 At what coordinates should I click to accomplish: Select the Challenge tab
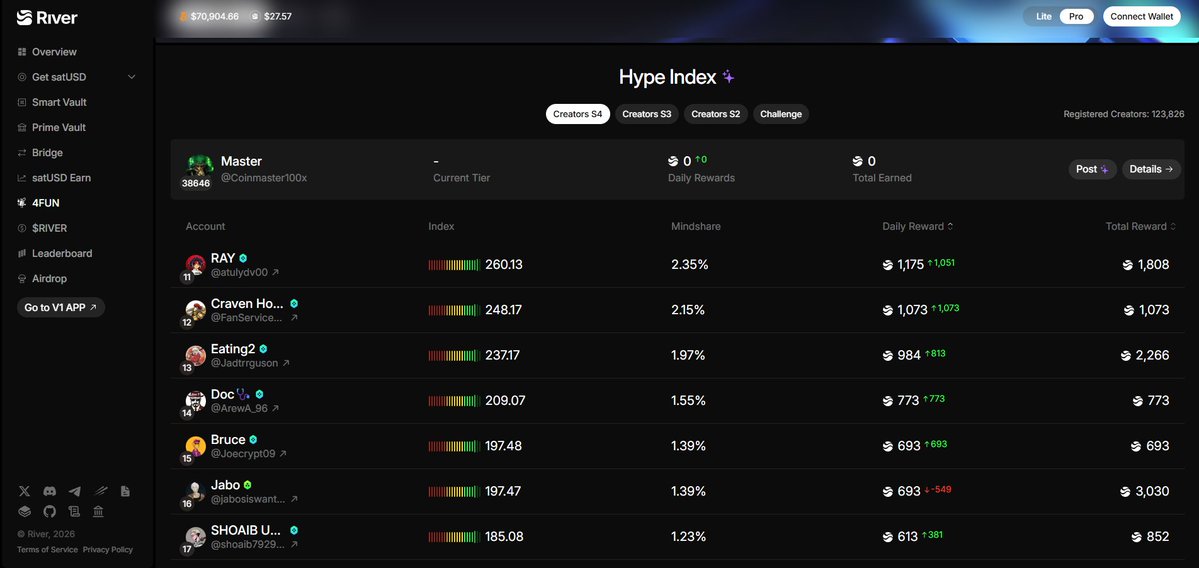(x=781, y=114)
